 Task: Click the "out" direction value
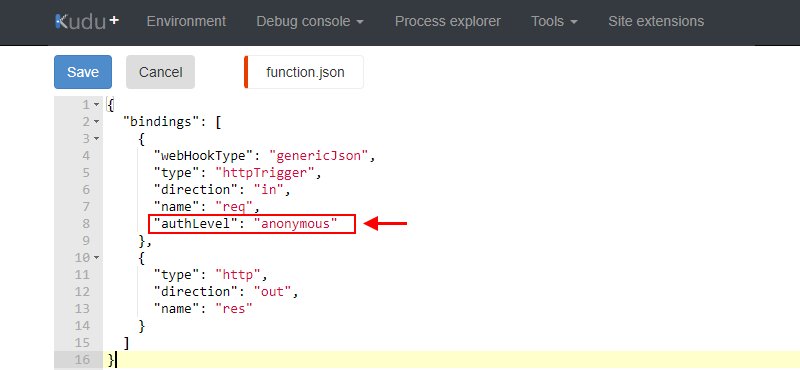coord(272,291)
